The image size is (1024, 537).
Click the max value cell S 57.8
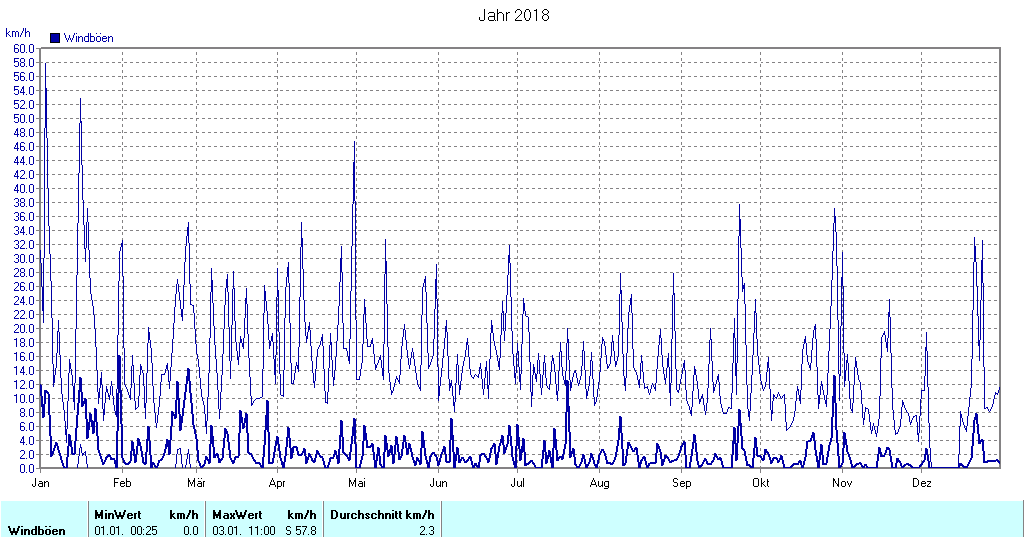(x=301, y=530)
